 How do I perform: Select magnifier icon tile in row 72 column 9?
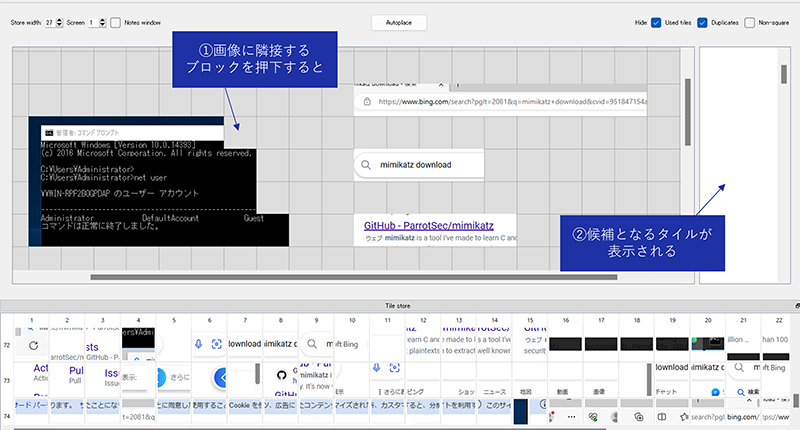[316, 344]
